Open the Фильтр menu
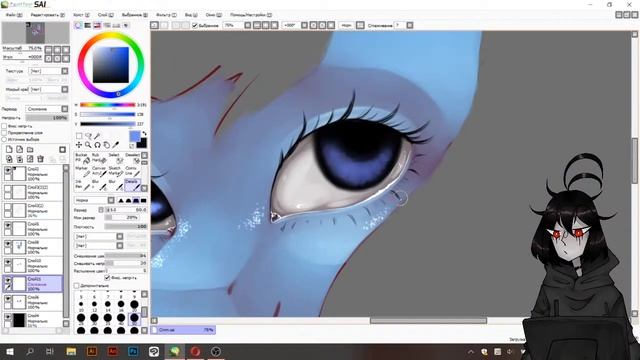 166,15
